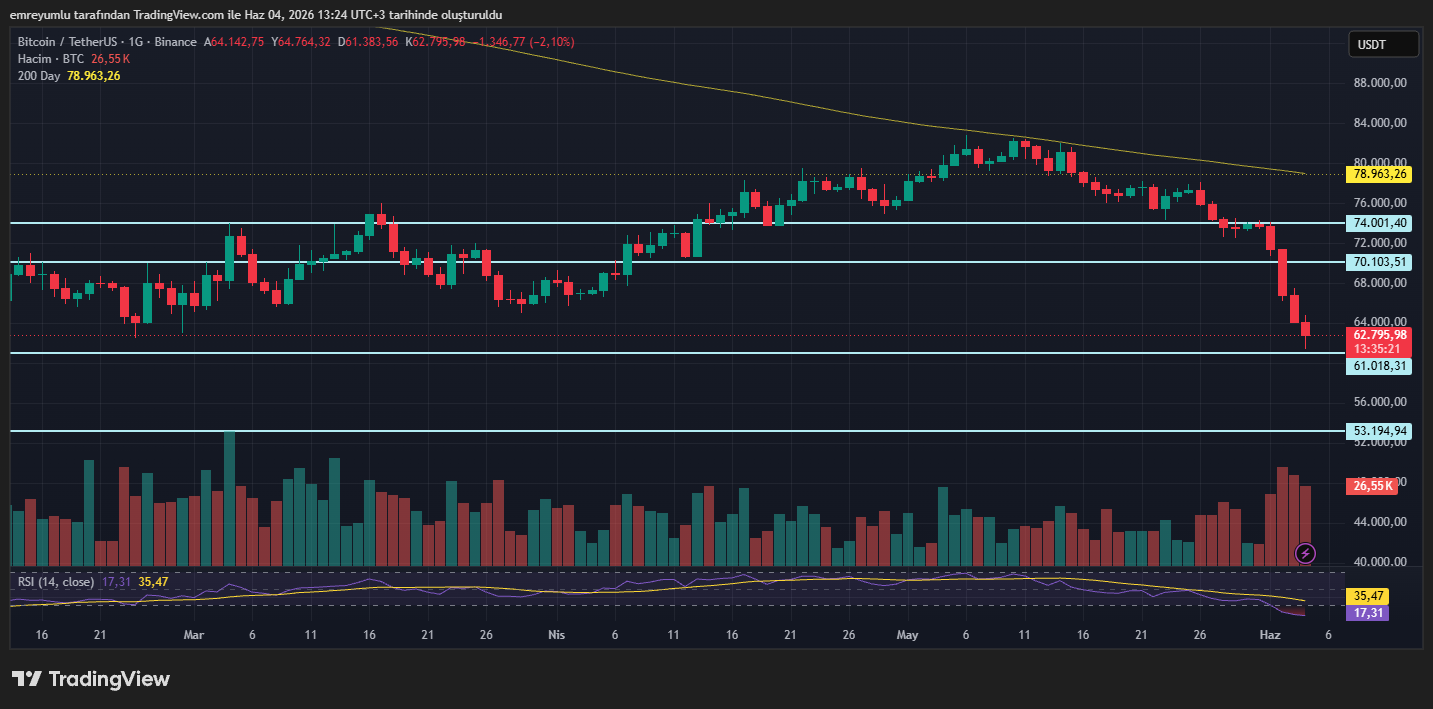1433x709 pixels.
Task: Click the 'Nis' label on the time axis
Action: click(x=556, y=635)
